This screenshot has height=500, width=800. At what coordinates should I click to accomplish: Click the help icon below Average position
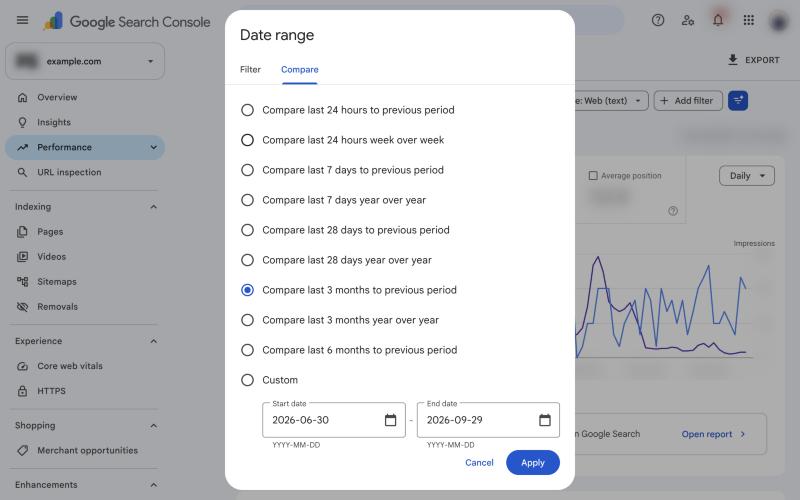pyautogui.click(x=673, y=211)
